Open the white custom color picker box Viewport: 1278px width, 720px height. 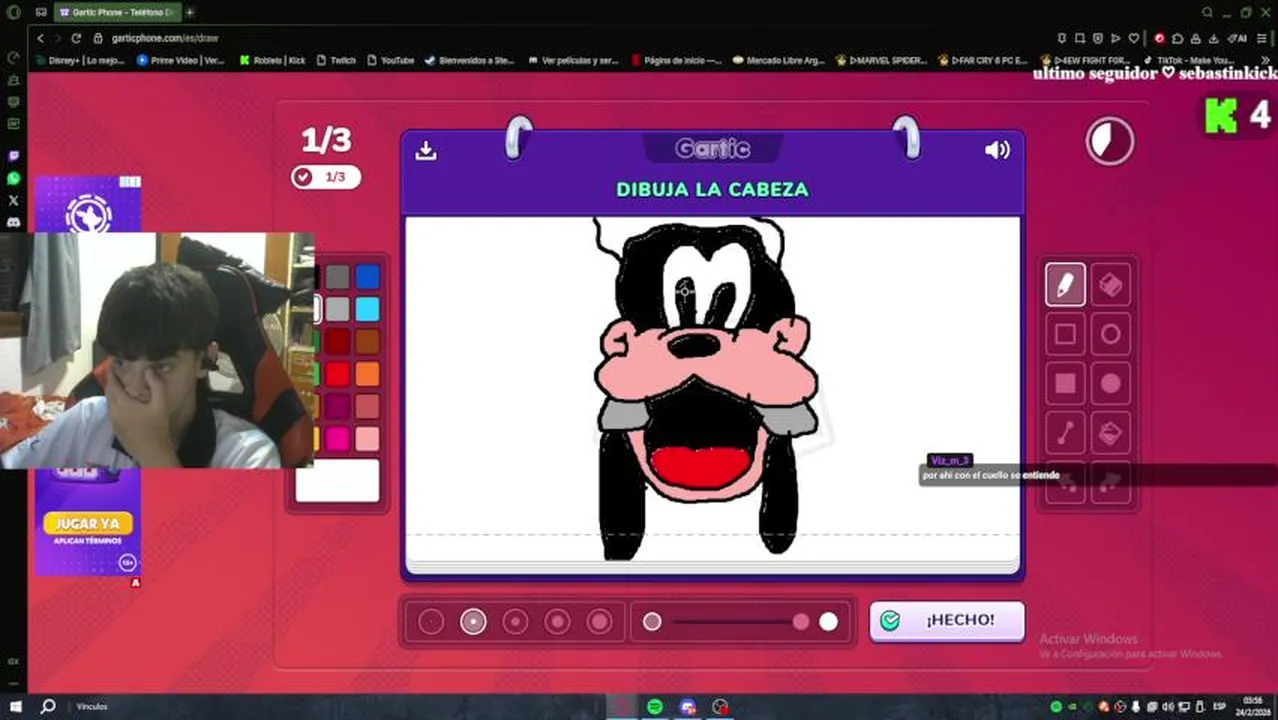coord(338,480)
